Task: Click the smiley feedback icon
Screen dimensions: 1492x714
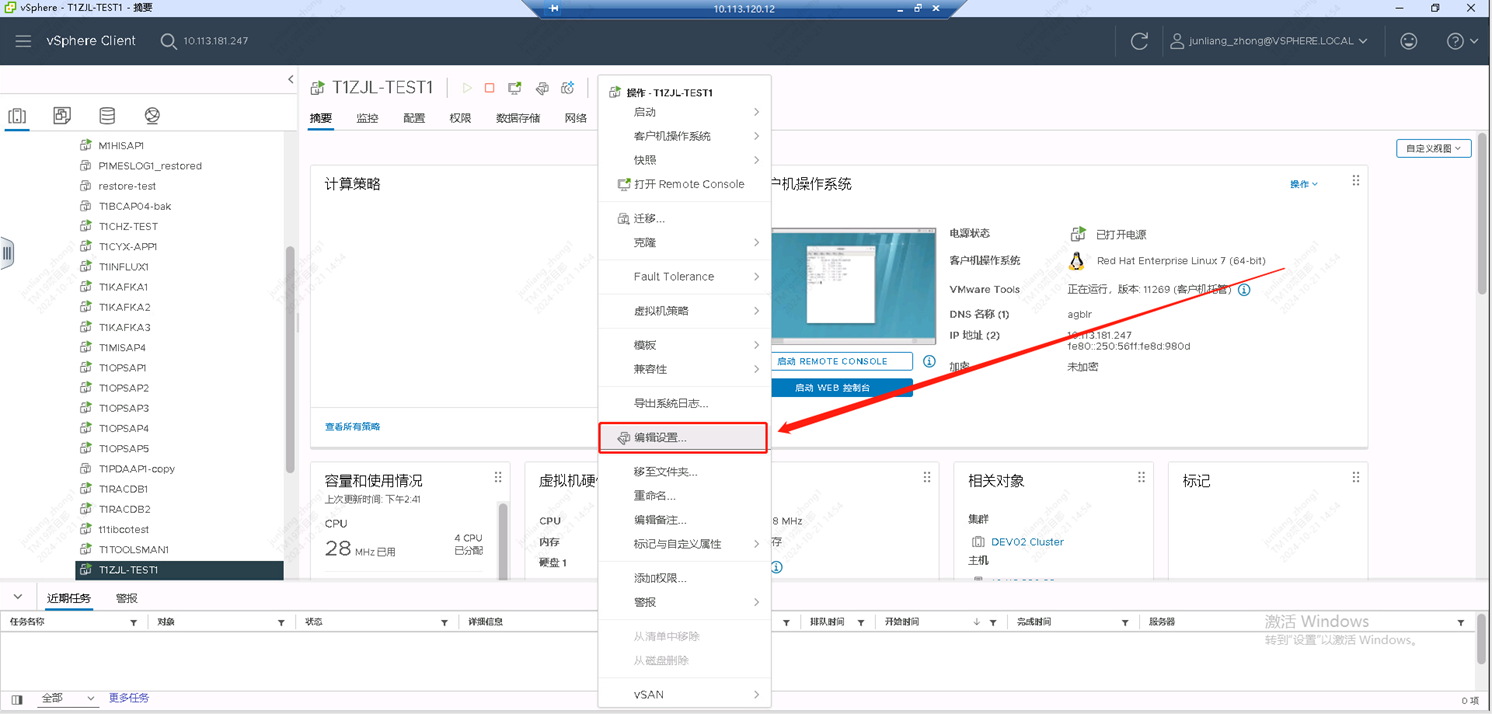Action: click(1408, 41)
